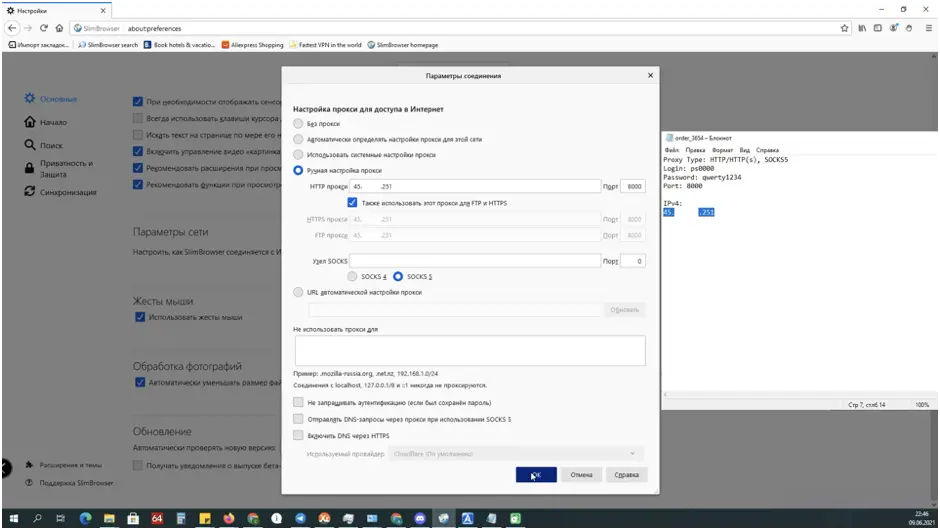Toggle the sidebar view toolbar icon
The height and width of the screenshot is (530, 940).
[878, 28]
